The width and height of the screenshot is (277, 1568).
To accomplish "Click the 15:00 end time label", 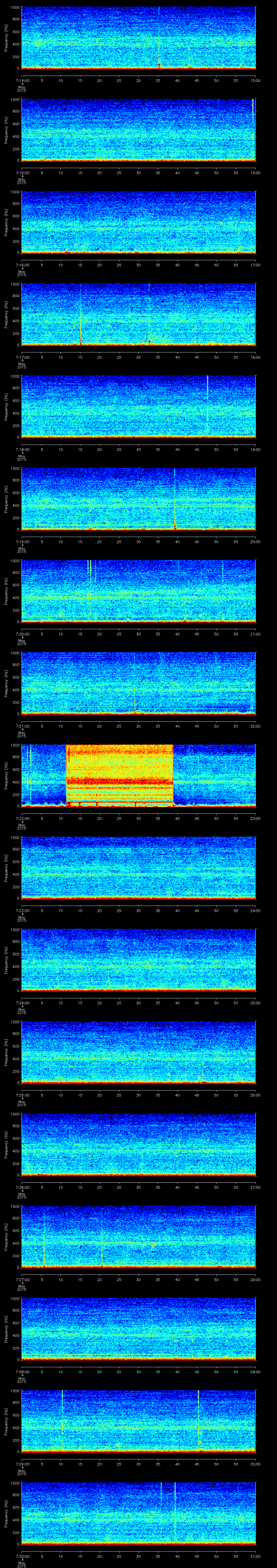I will tap(255, 80).
